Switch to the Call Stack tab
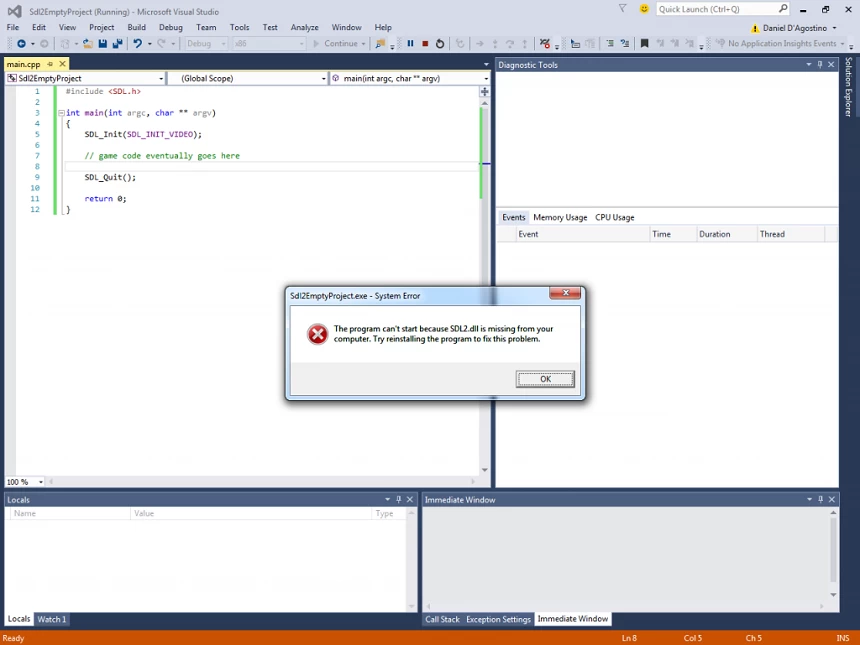The image size is (860, 645). 442,619
